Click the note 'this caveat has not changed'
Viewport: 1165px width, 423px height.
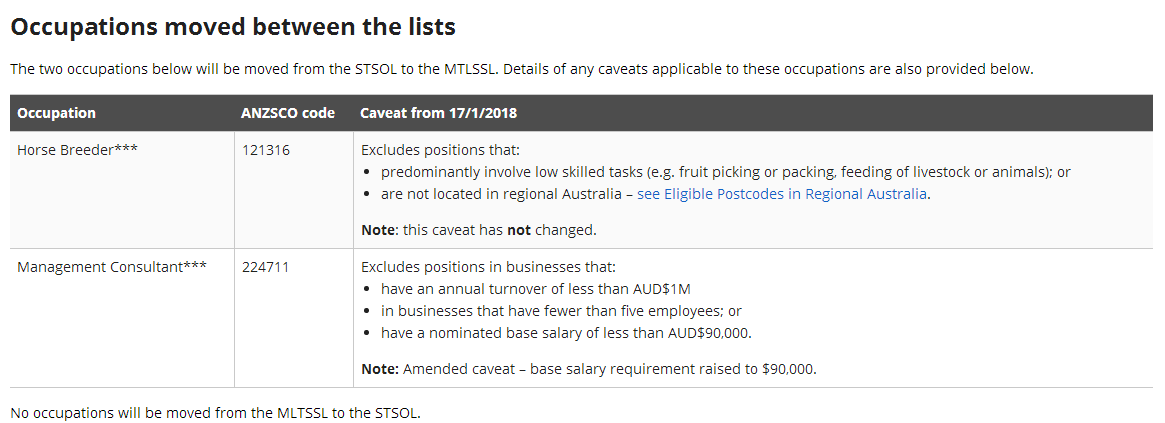pyautogui.click(x=478, y=230)
